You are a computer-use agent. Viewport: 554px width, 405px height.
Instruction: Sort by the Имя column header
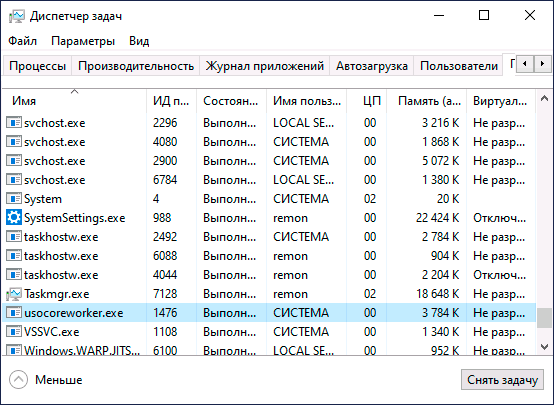click(74, 101)
